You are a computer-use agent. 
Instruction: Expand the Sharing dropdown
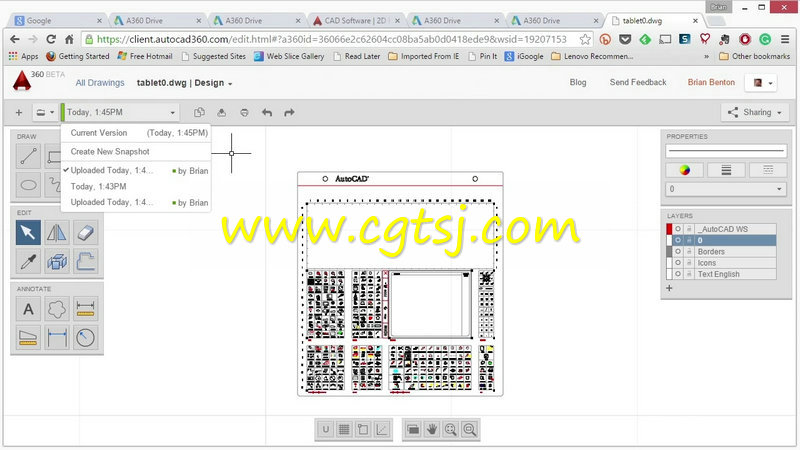click(756, 112)
